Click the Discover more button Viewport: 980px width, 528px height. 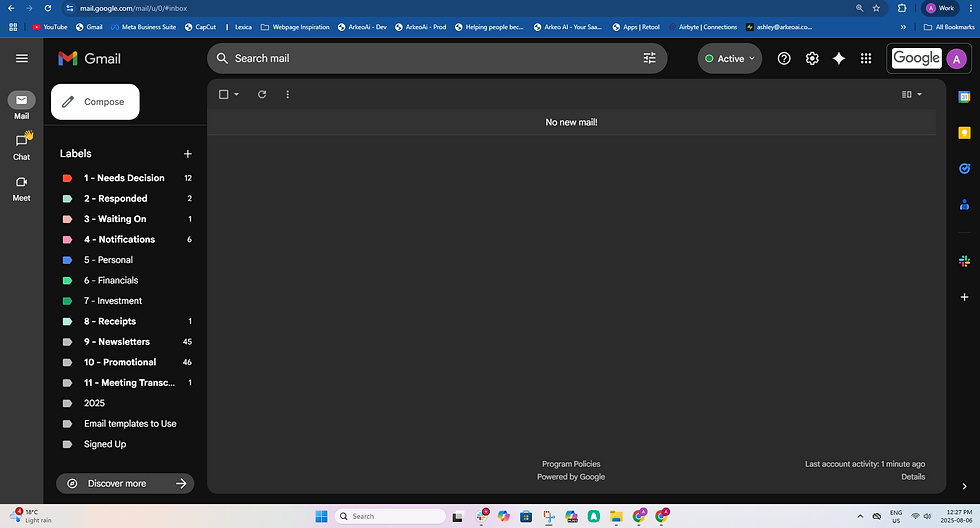point(125,484)
